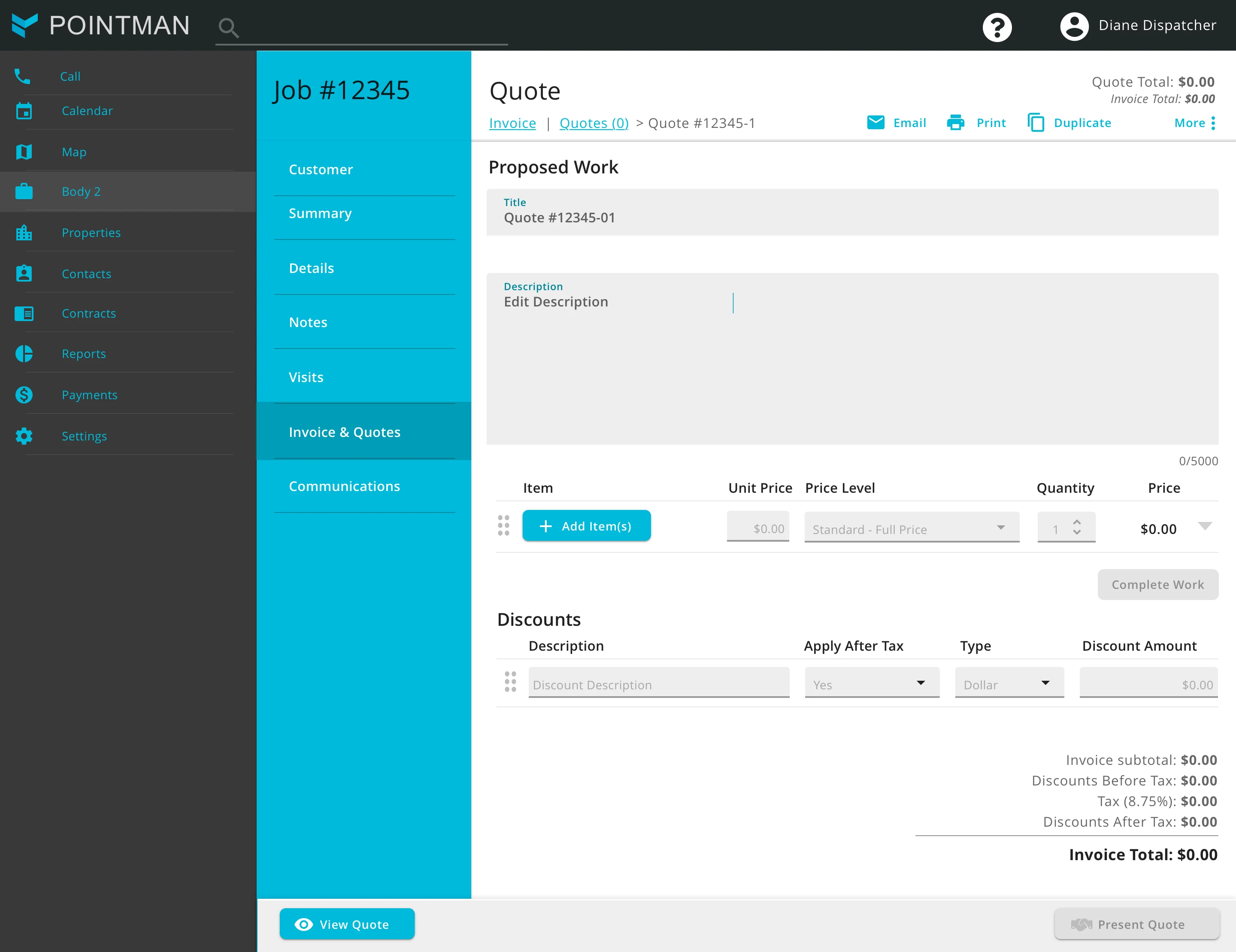Click the Print printer icon

click(955, 122)
